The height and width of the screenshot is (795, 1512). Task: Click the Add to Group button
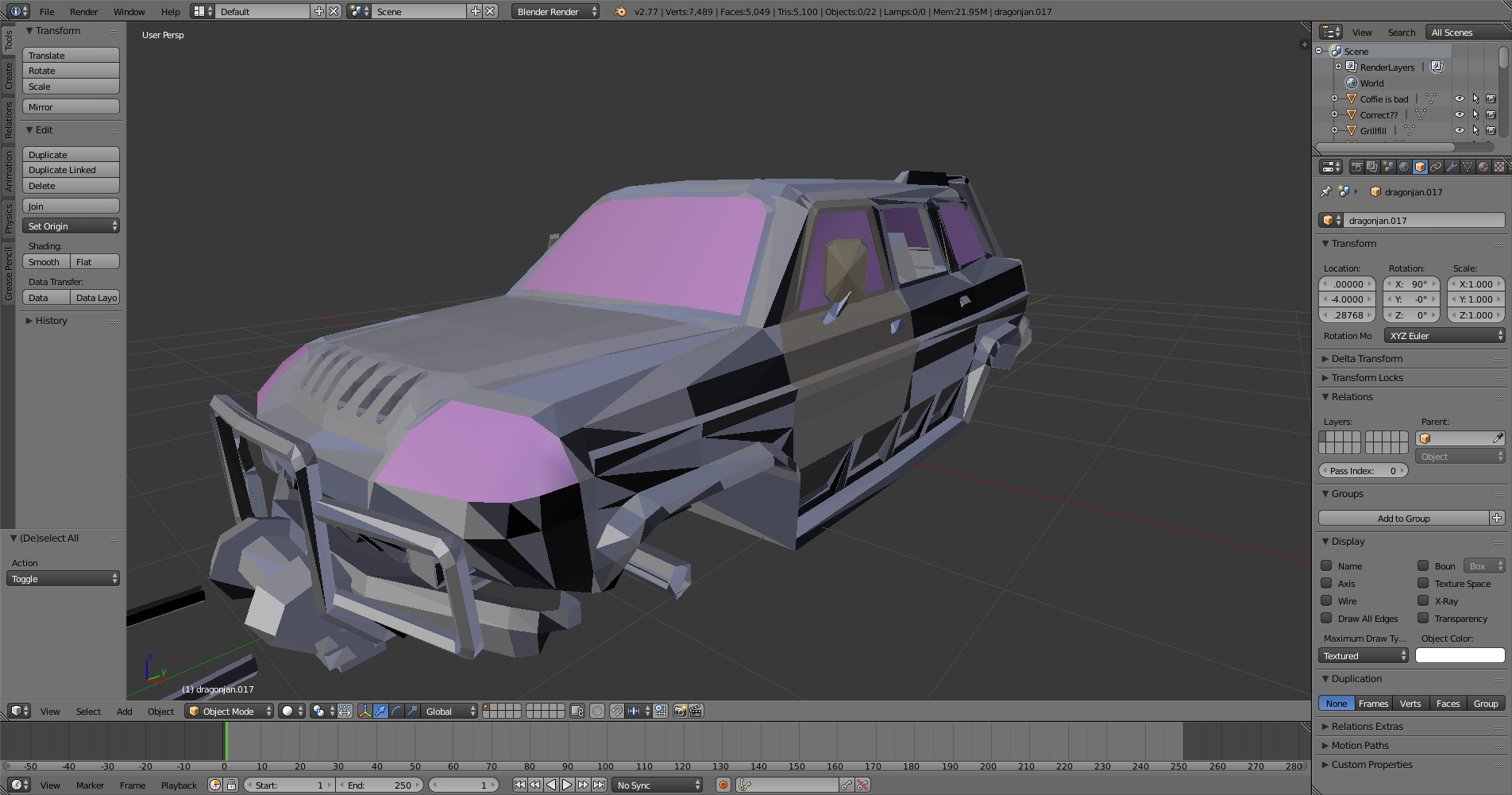[x=1403, y=519]
